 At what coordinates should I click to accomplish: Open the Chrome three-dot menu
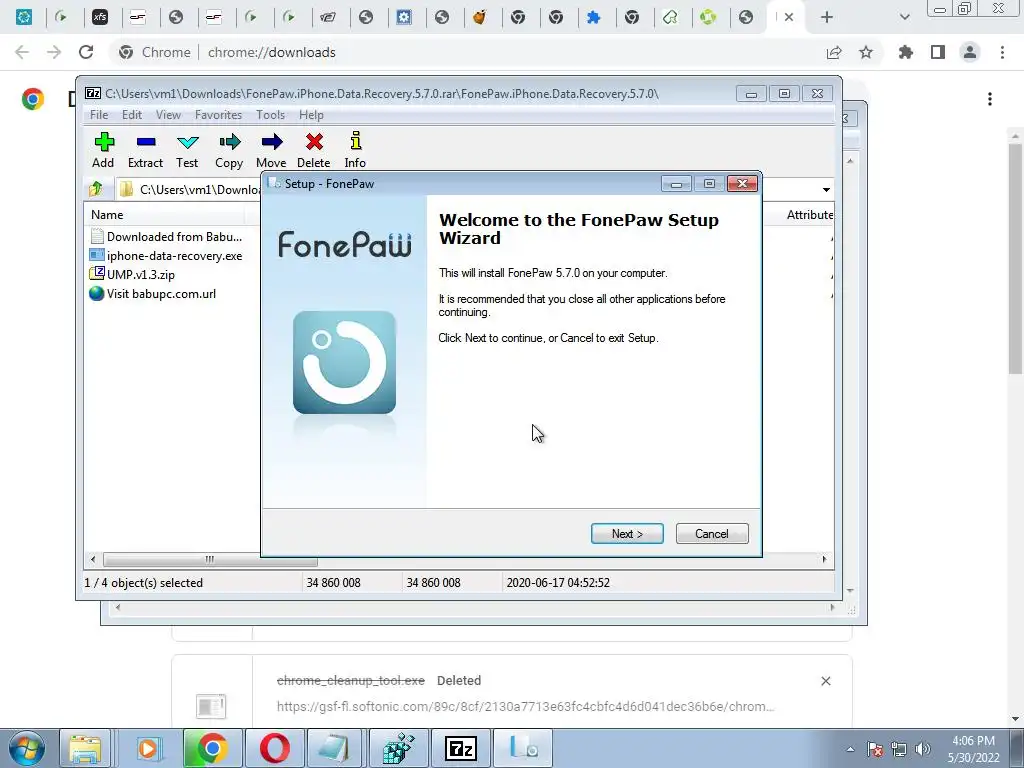coord(1002,52)
